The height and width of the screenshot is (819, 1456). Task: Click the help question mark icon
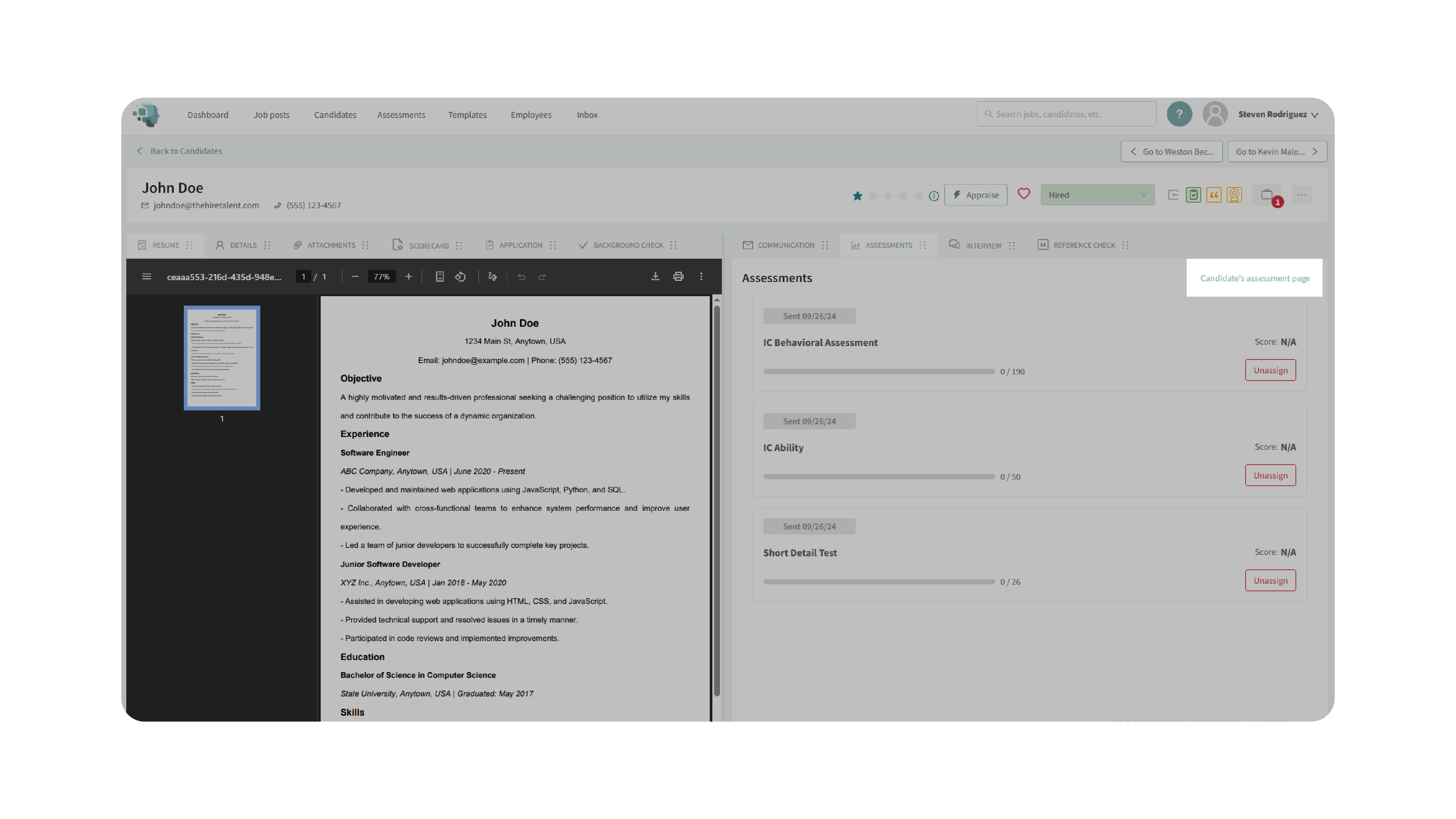(x=1179, y=114)
